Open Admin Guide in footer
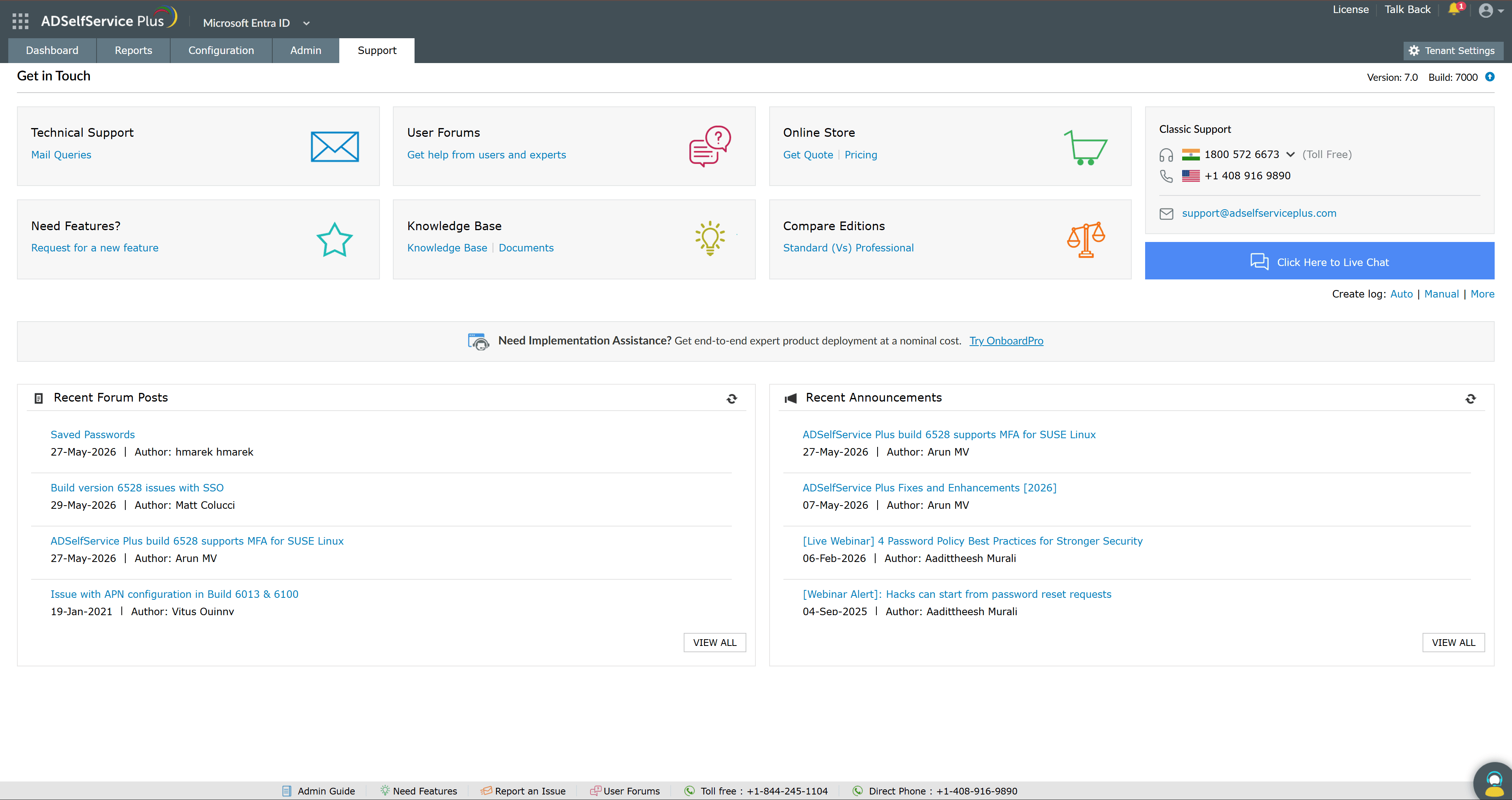Image resolution: width=1512 pixels, height=800 pixels. point(319,791)
